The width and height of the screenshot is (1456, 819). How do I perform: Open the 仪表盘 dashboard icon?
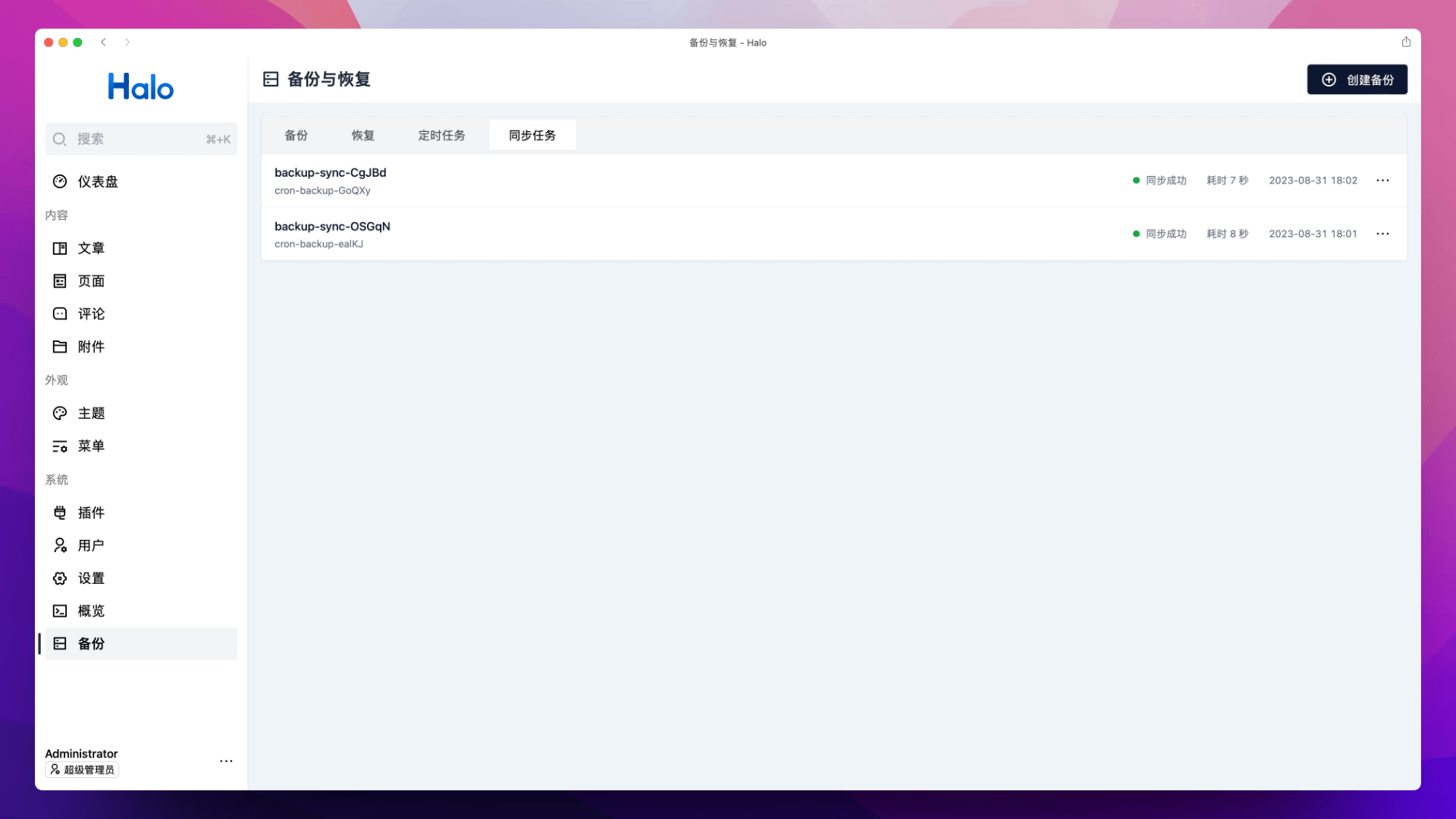[60, 181]
